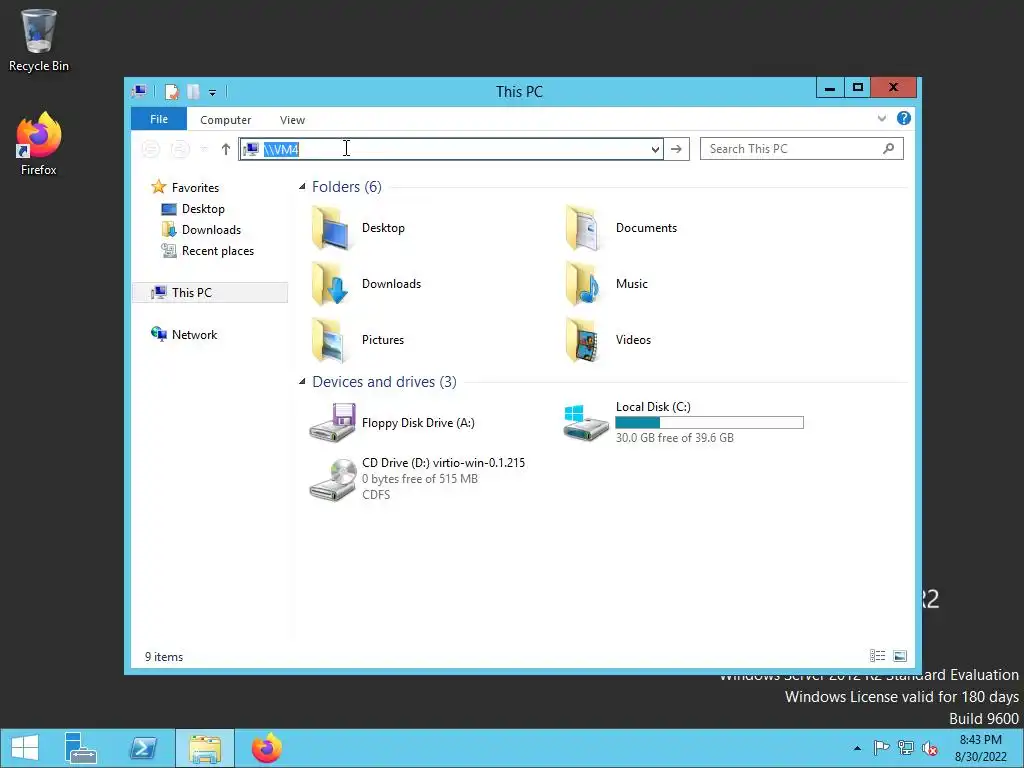The height and width of the screenshot is (768, 1024).
Task: Click the Search This PC field
Action: click(x=802, y=149)
